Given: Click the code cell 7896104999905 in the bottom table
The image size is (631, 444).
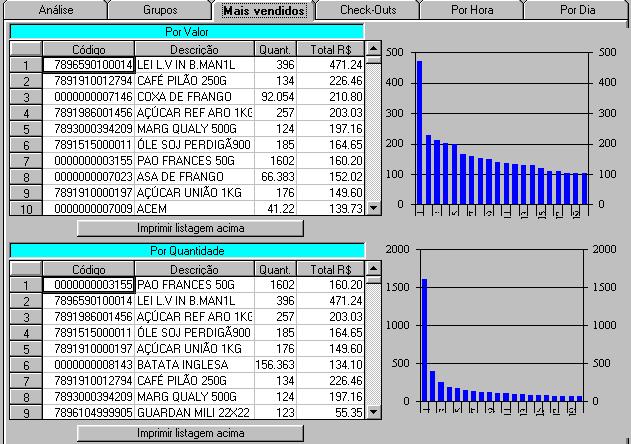Looking at the screenshot, I should pos(88,412).
